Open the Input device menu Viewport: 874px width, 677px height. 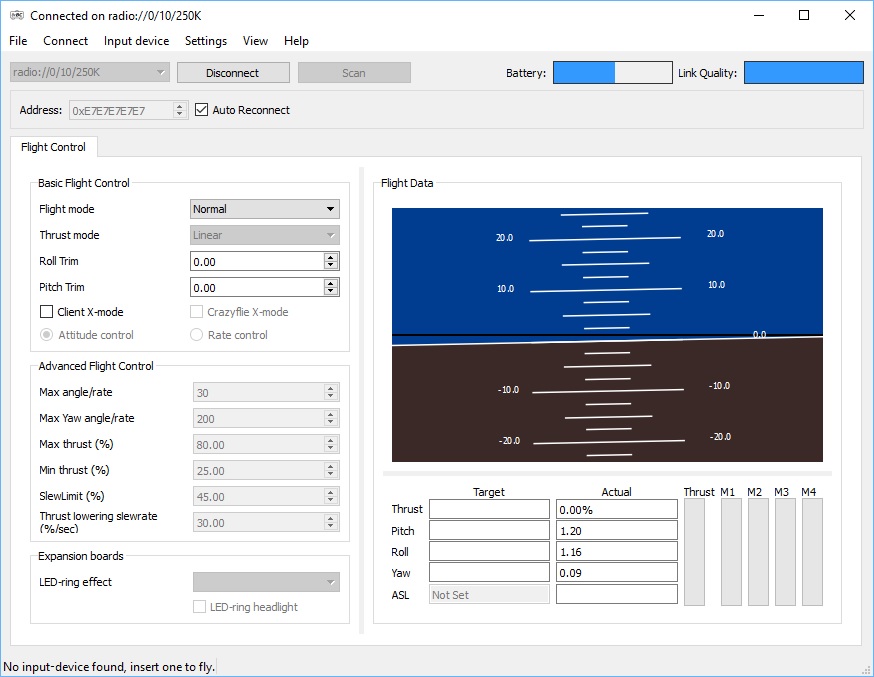pyautogui.click(x=136, y=41)
